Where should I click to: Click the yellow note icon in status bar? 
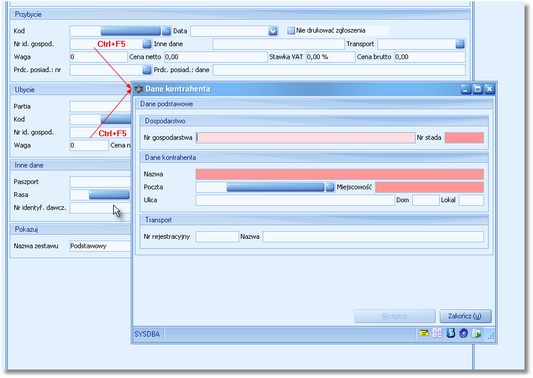424,333
